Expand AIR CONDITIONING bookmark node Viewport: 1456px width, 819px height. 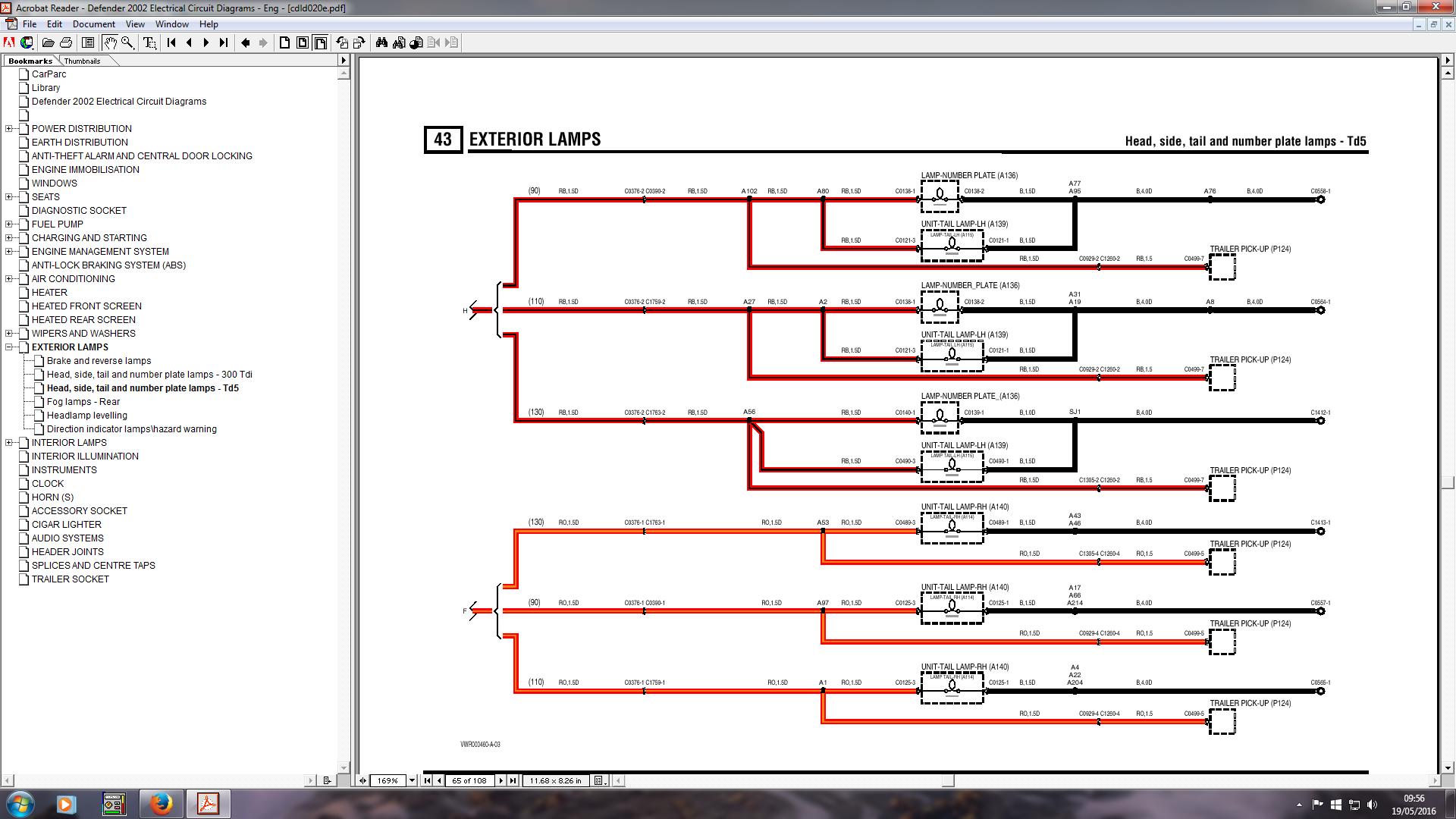point(9,279)
